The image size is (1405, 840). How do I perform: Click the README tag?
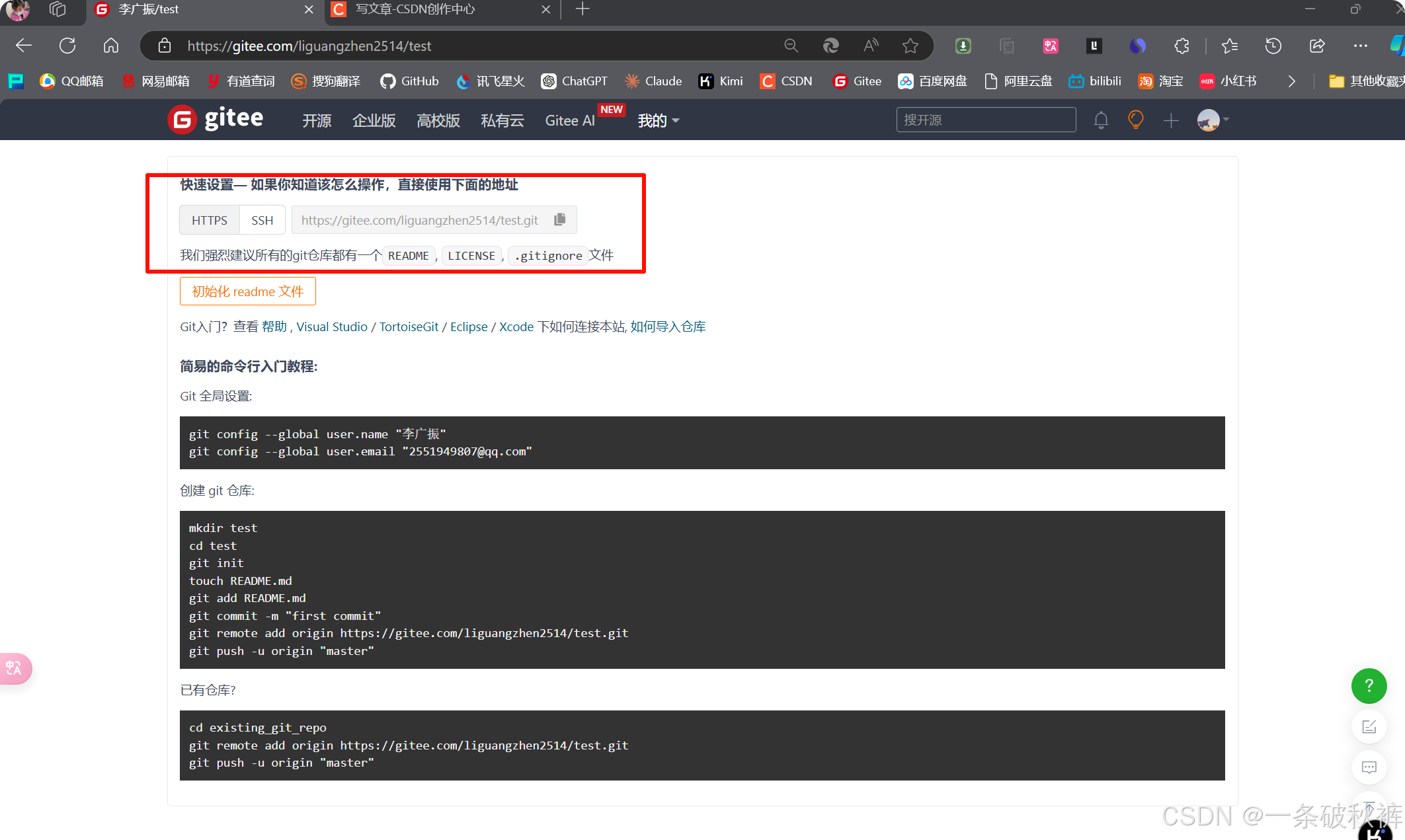pyautogui.click(x=409, y=256)
